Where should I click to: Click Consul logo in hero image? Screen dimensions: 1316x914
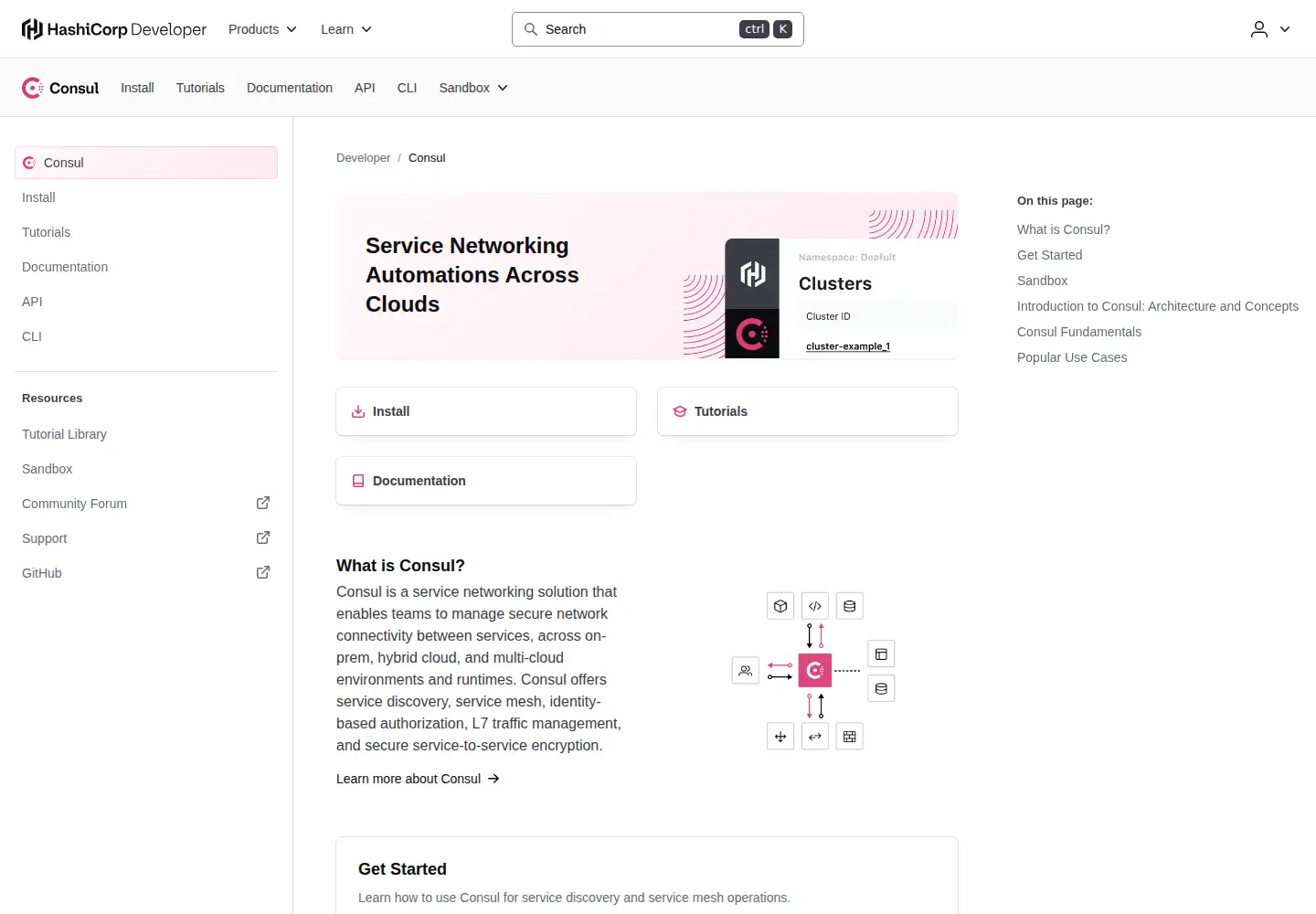point(752,335)
